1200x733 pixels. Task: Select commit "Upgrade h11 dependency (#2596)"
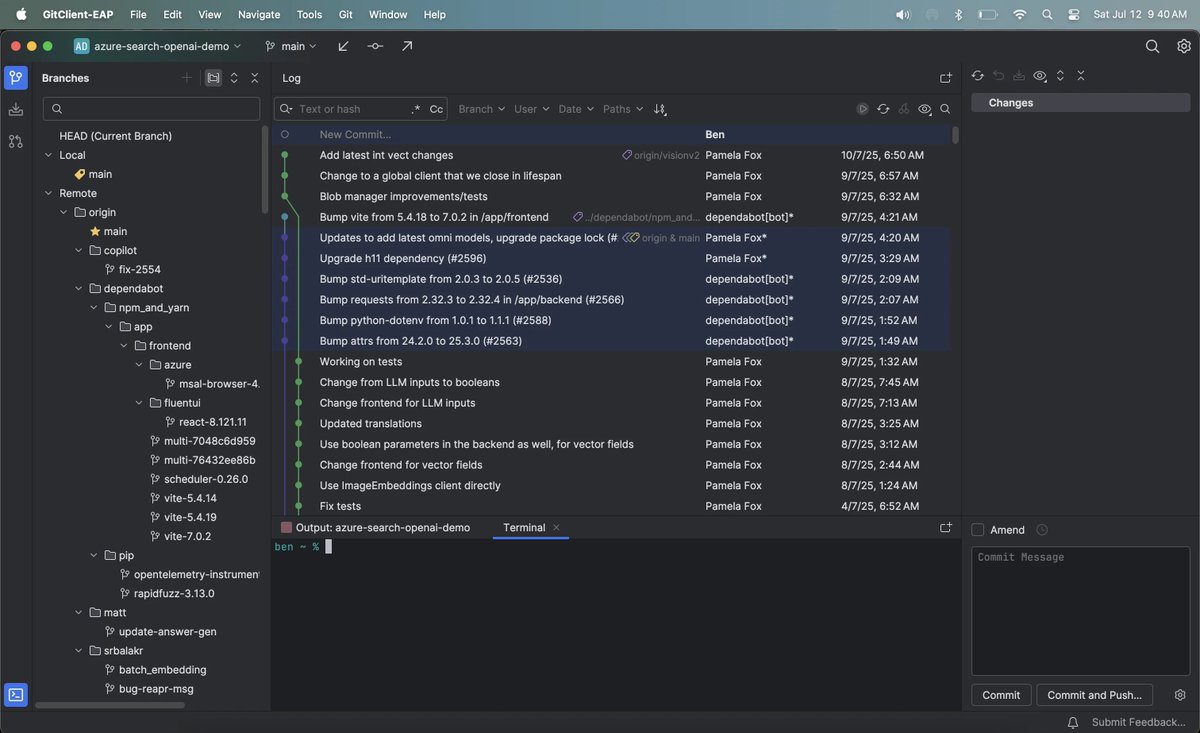point(612,258)
